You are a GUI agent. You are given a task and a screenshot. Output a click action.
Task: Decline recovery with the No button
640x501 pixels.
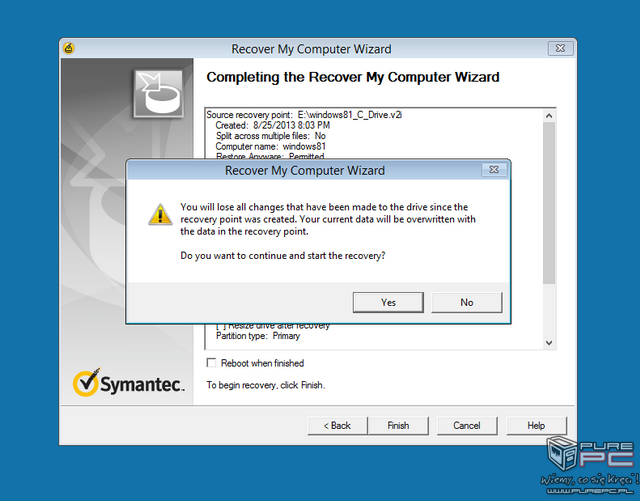click(x=467, y=302)
